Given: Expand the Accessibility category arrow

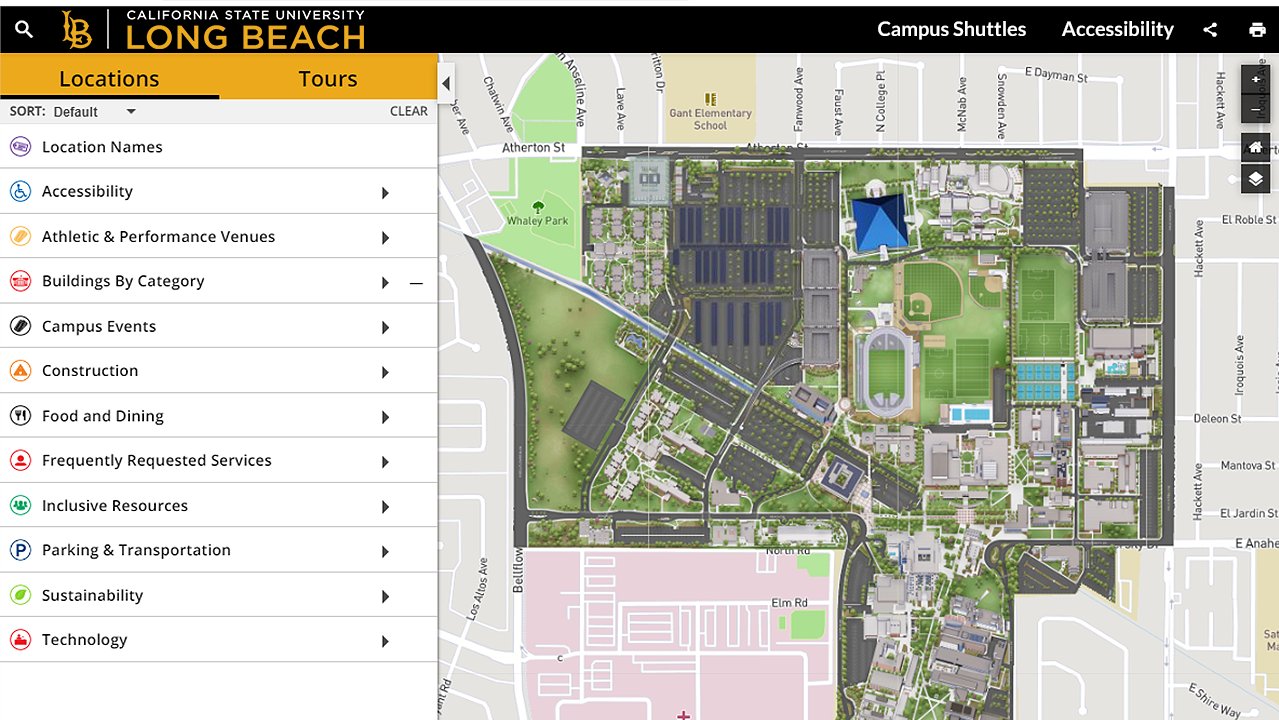Looking at the screenshot, I should click(x=385, y=193).
